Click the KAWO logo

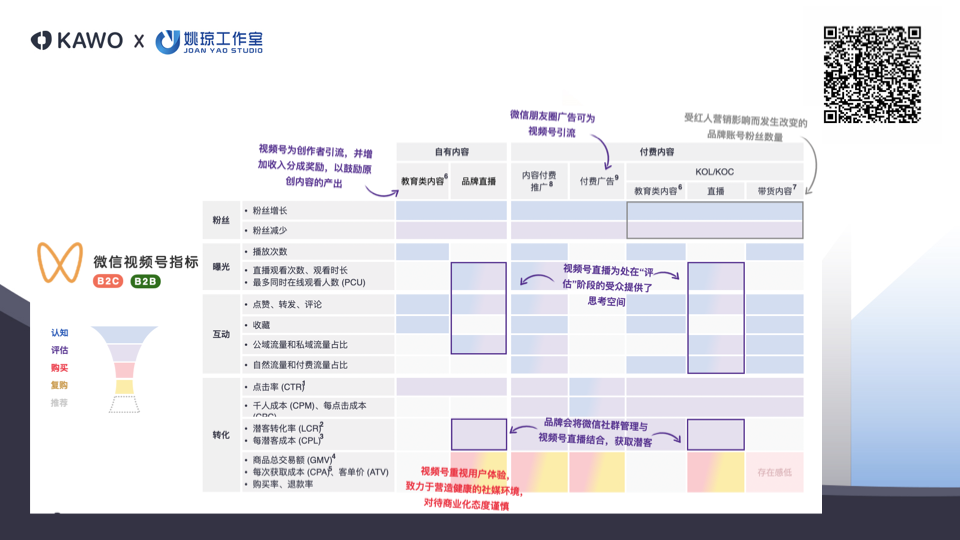tap(77, 40)
